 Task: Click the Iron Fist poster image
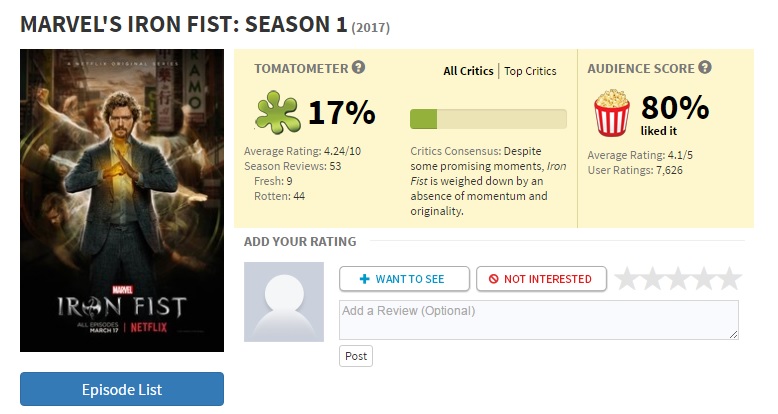122,200
